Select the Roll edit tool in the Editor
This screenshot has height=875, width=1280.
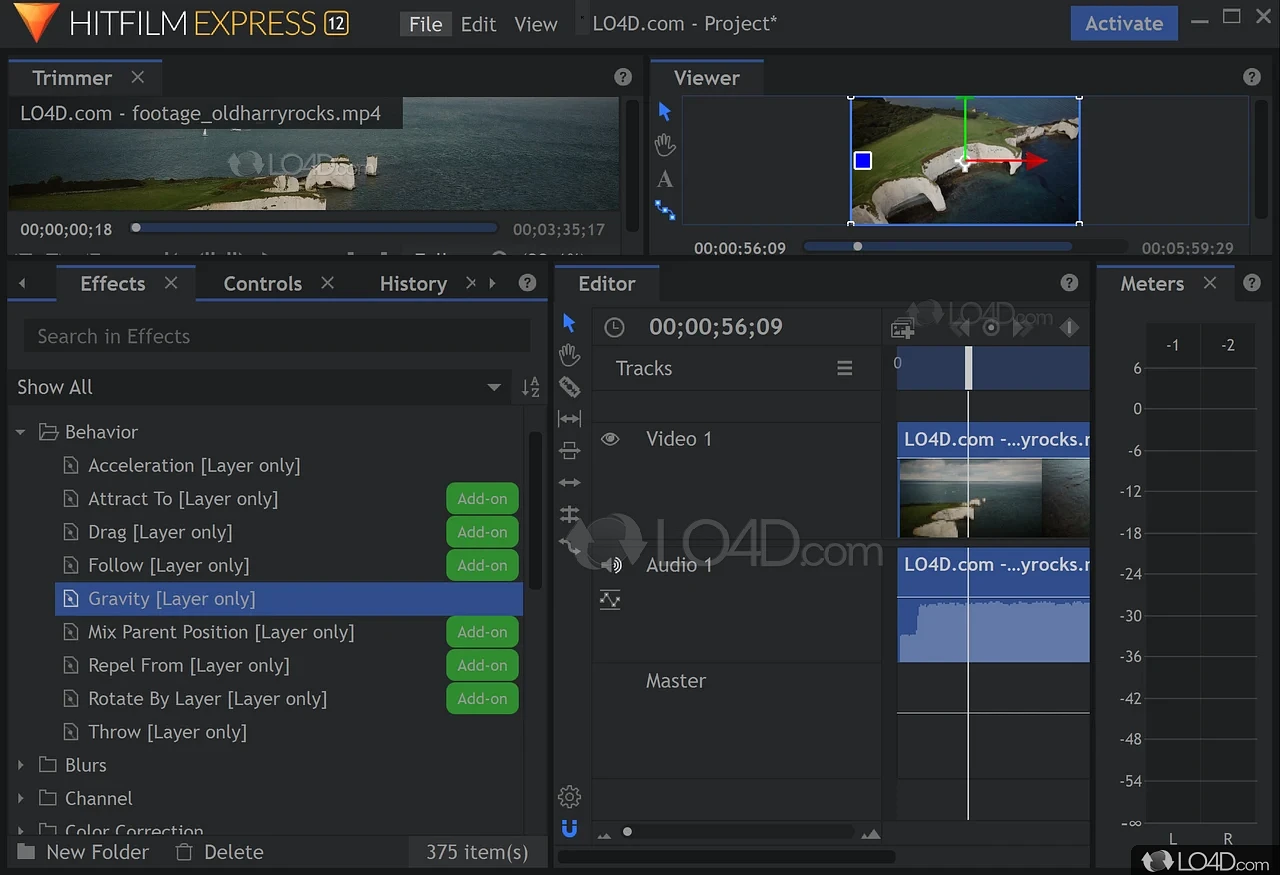click(569, 514)
